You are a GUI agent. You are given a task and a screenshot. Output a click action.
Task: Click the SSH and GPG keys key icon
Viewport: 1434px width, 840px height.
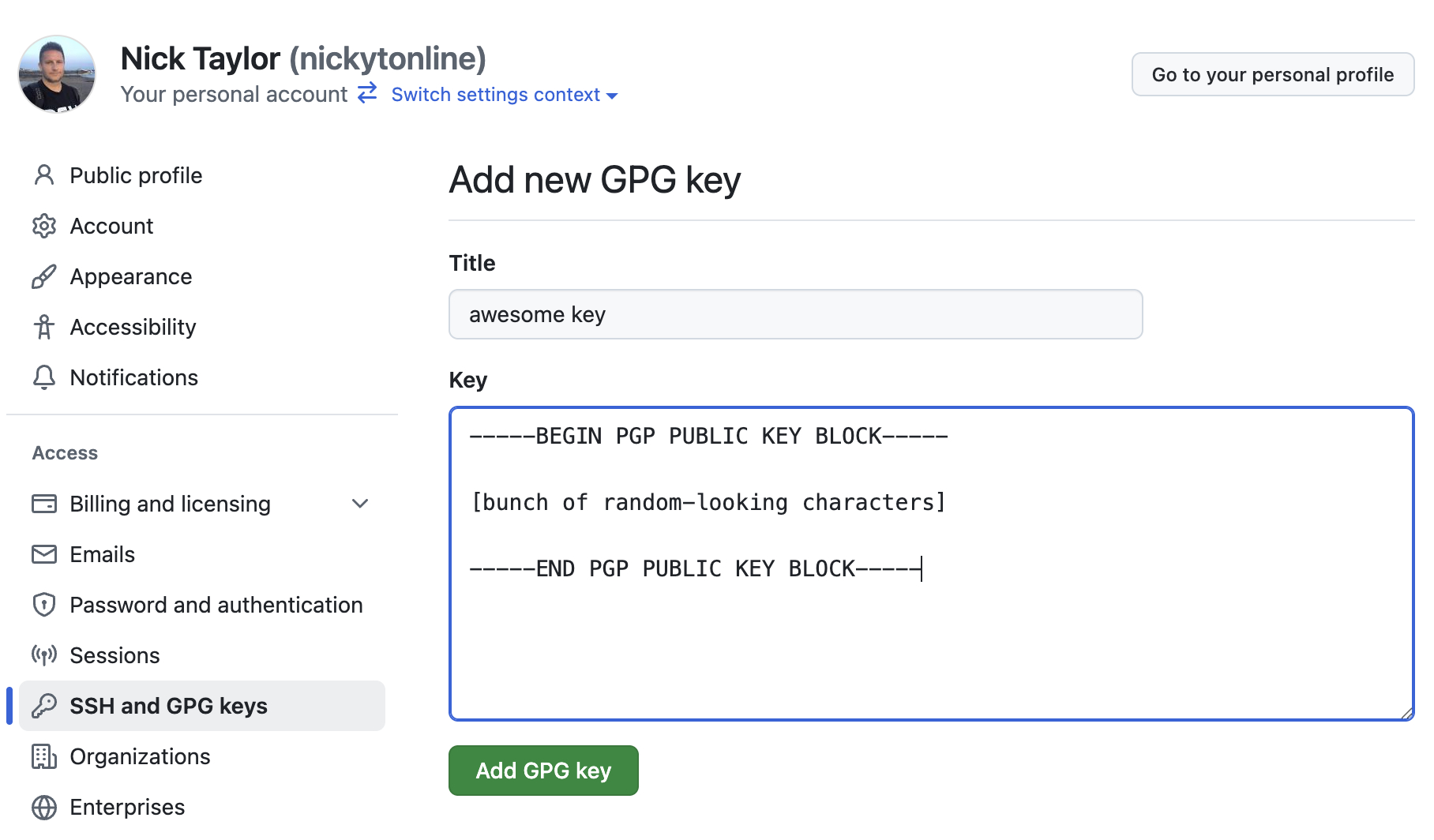tap(44, 706)
